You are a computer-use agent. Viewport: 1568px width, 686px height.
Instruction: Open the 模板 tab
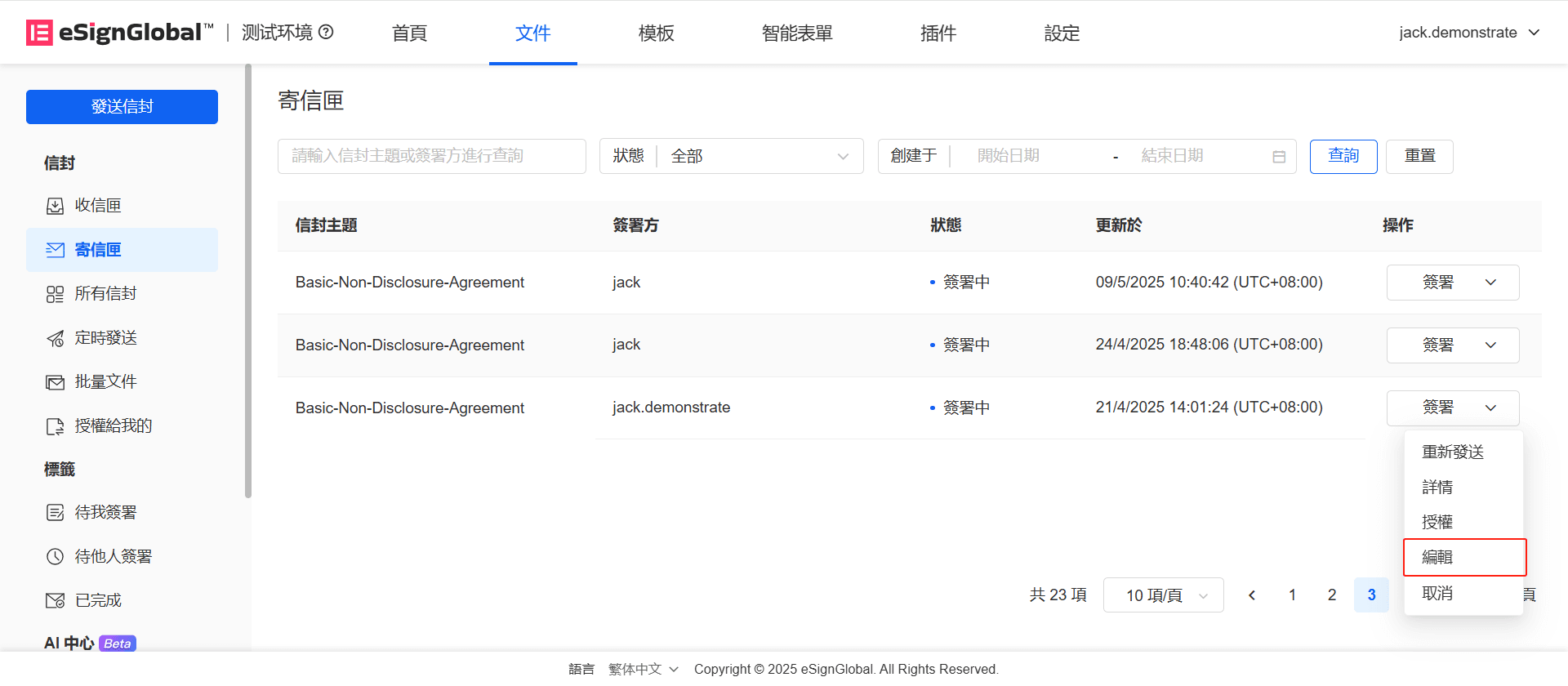point(657,33)
